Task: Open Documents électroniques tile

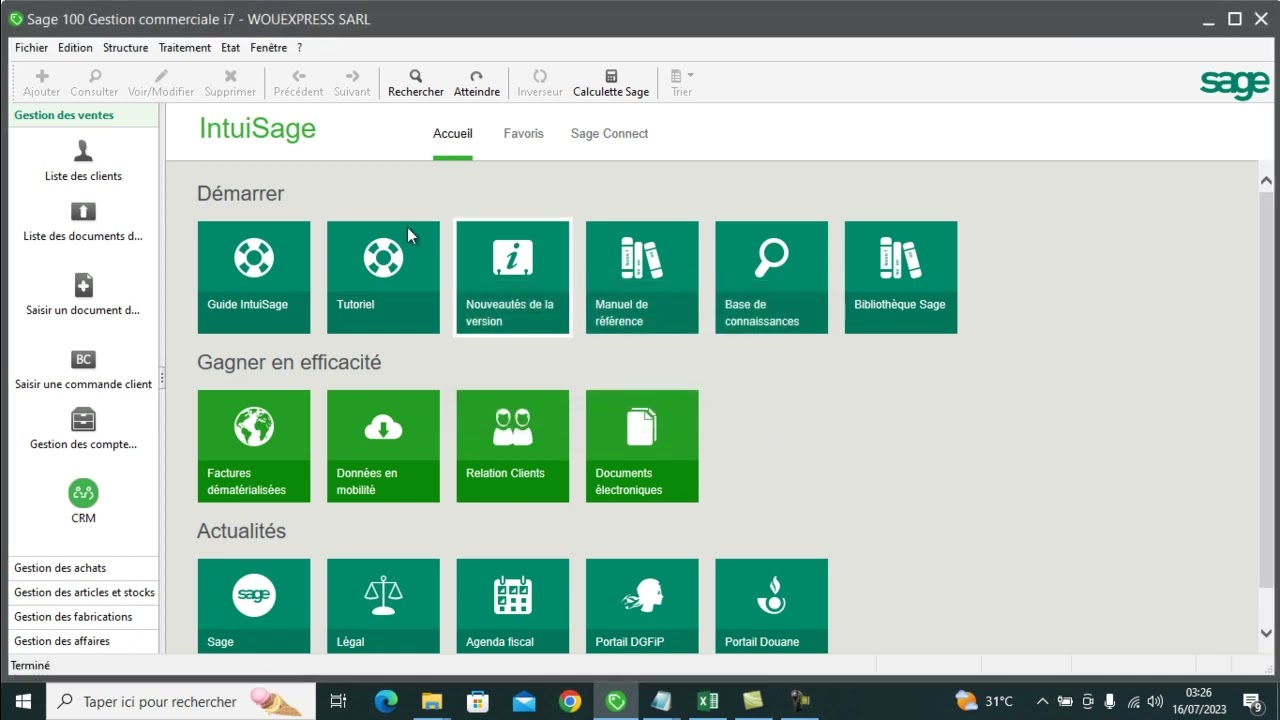Action: [642, 446]
